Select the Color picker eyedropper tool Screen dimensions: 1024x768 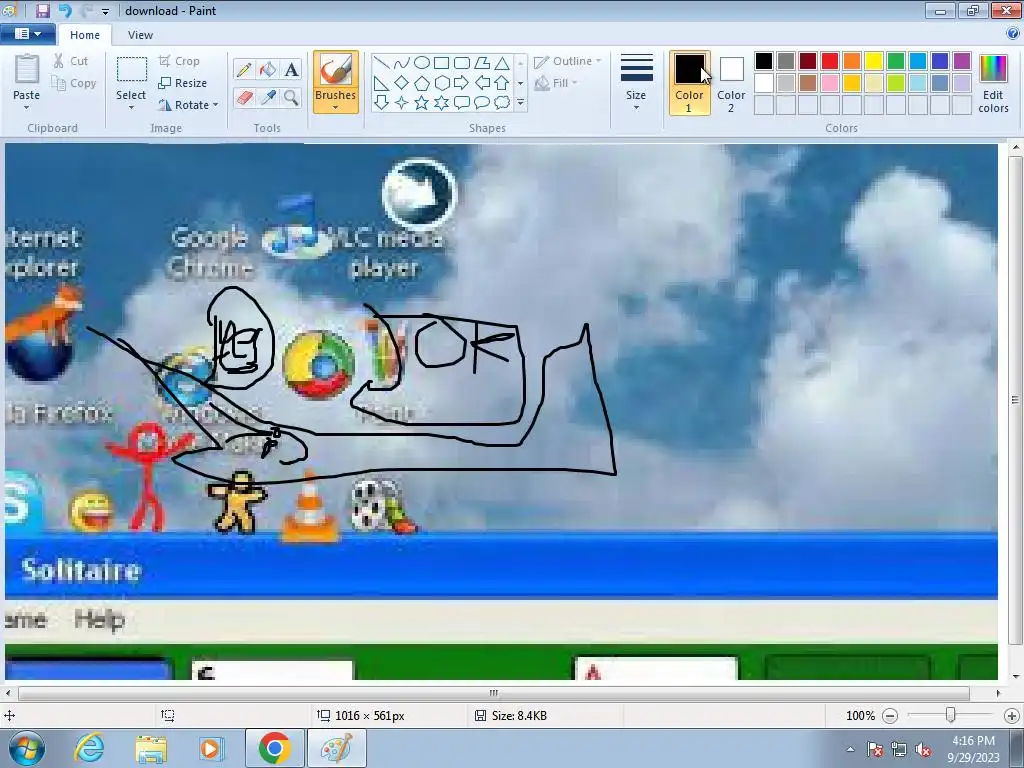pos(268,98)
